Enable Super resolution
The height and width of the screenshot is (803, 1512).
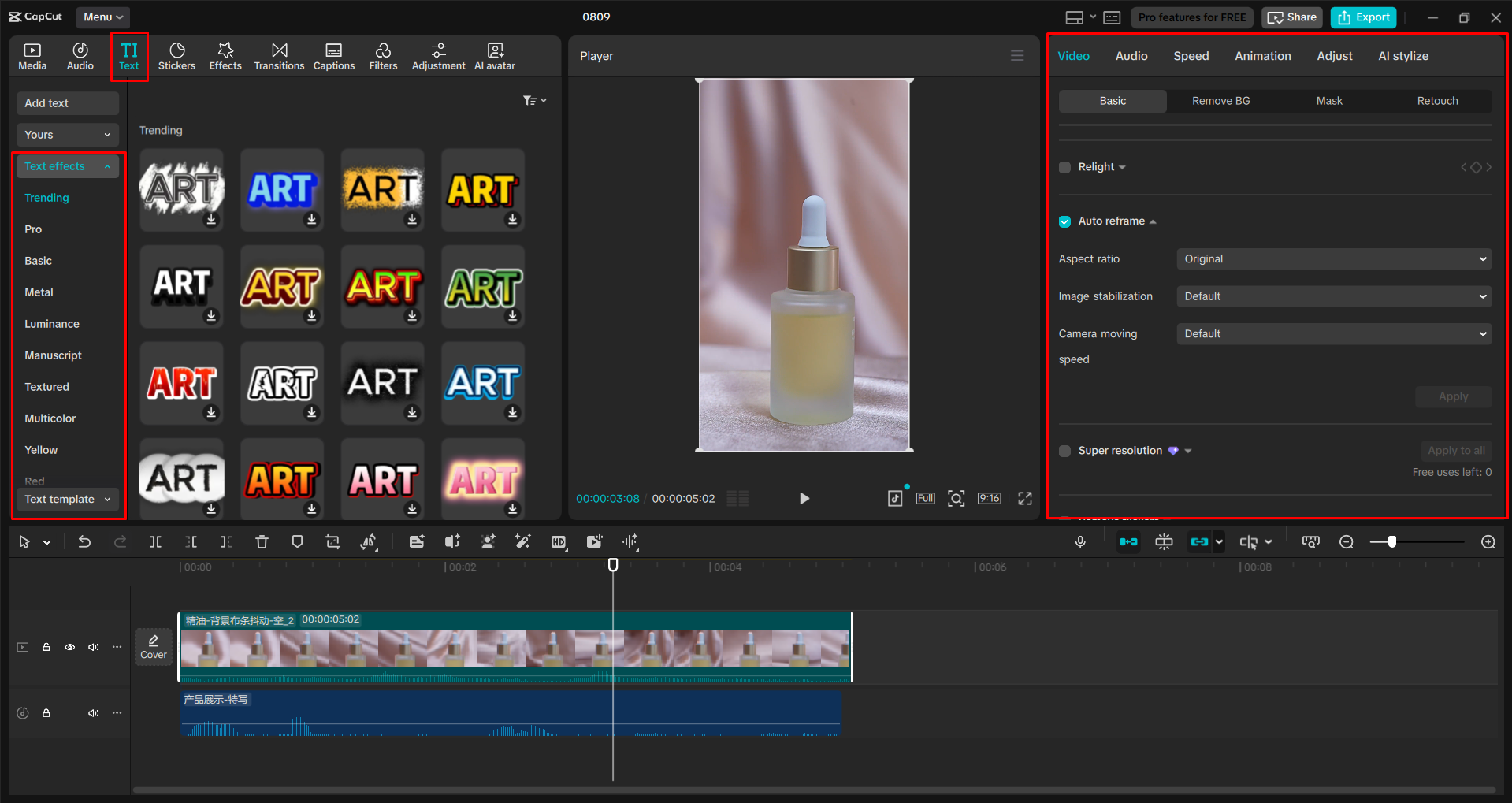click(x=1064, y=450)
